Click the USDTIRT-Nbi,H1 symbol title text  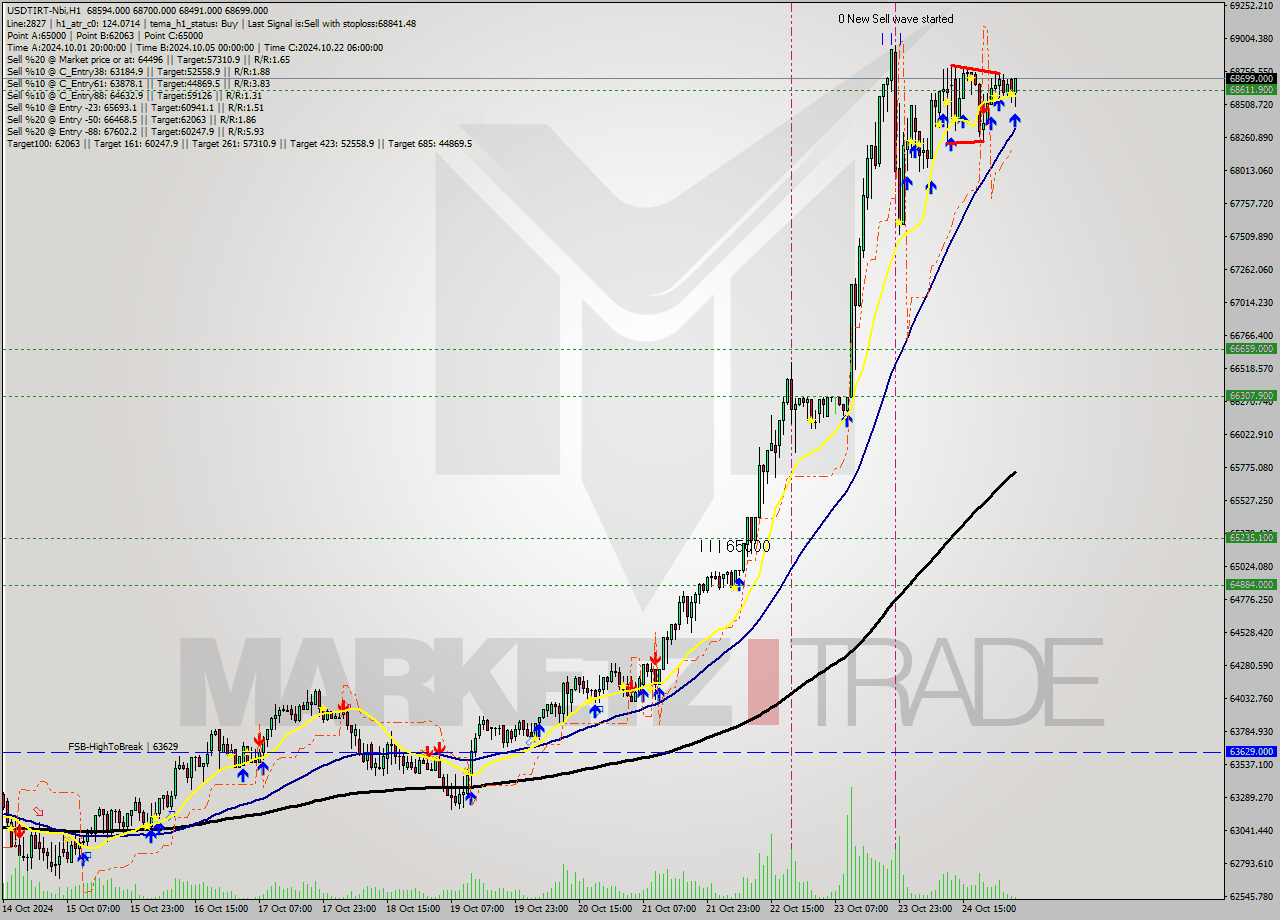coord(43,10)
